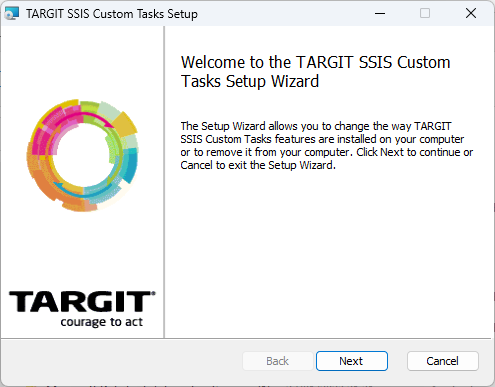The width and height of the screenshot is (495, 387).
Task: Click the Next button
Action: 352,361
